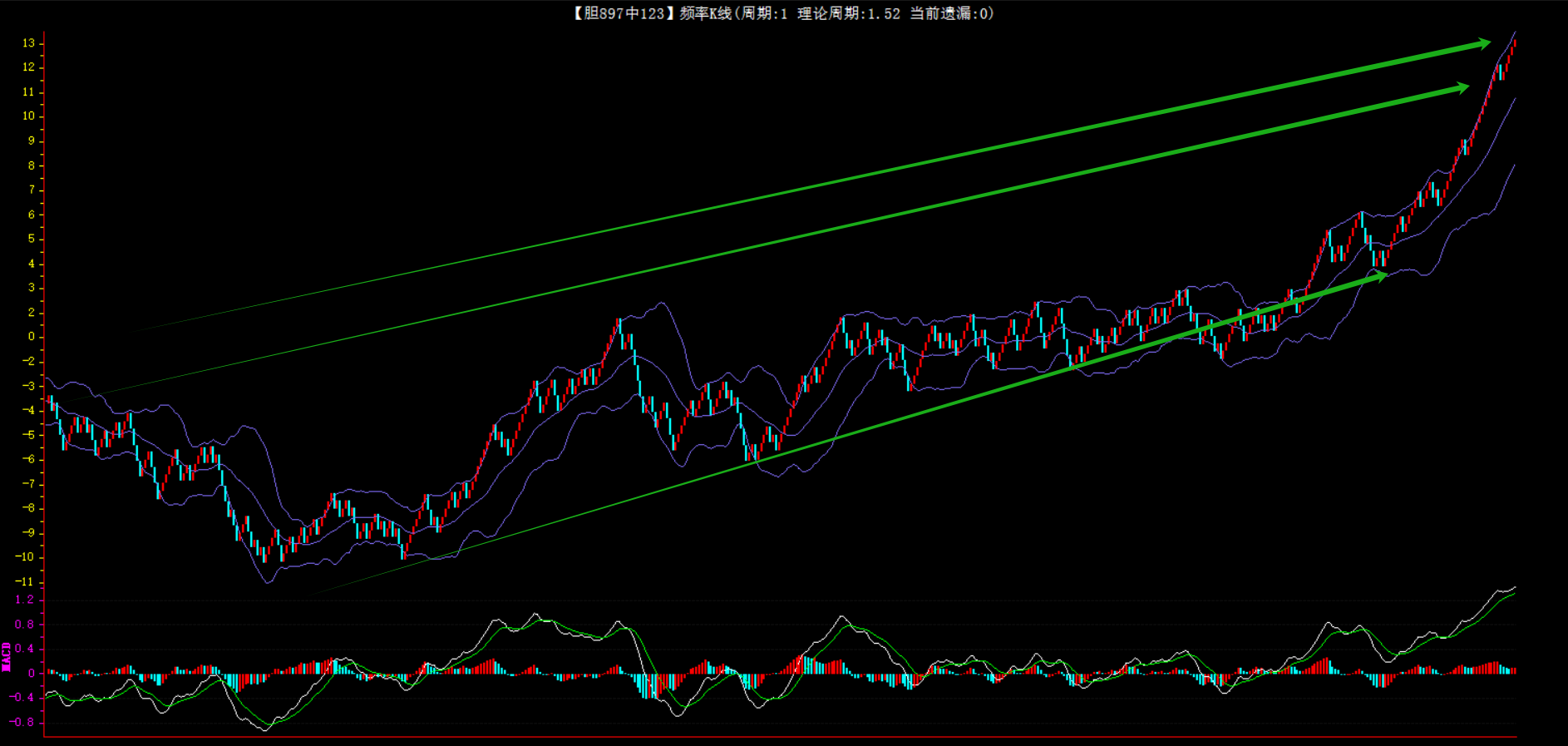Click the last candlestick at chart's right end
The height and width of the screenshot is (746, 1568).
point(1515,46)
